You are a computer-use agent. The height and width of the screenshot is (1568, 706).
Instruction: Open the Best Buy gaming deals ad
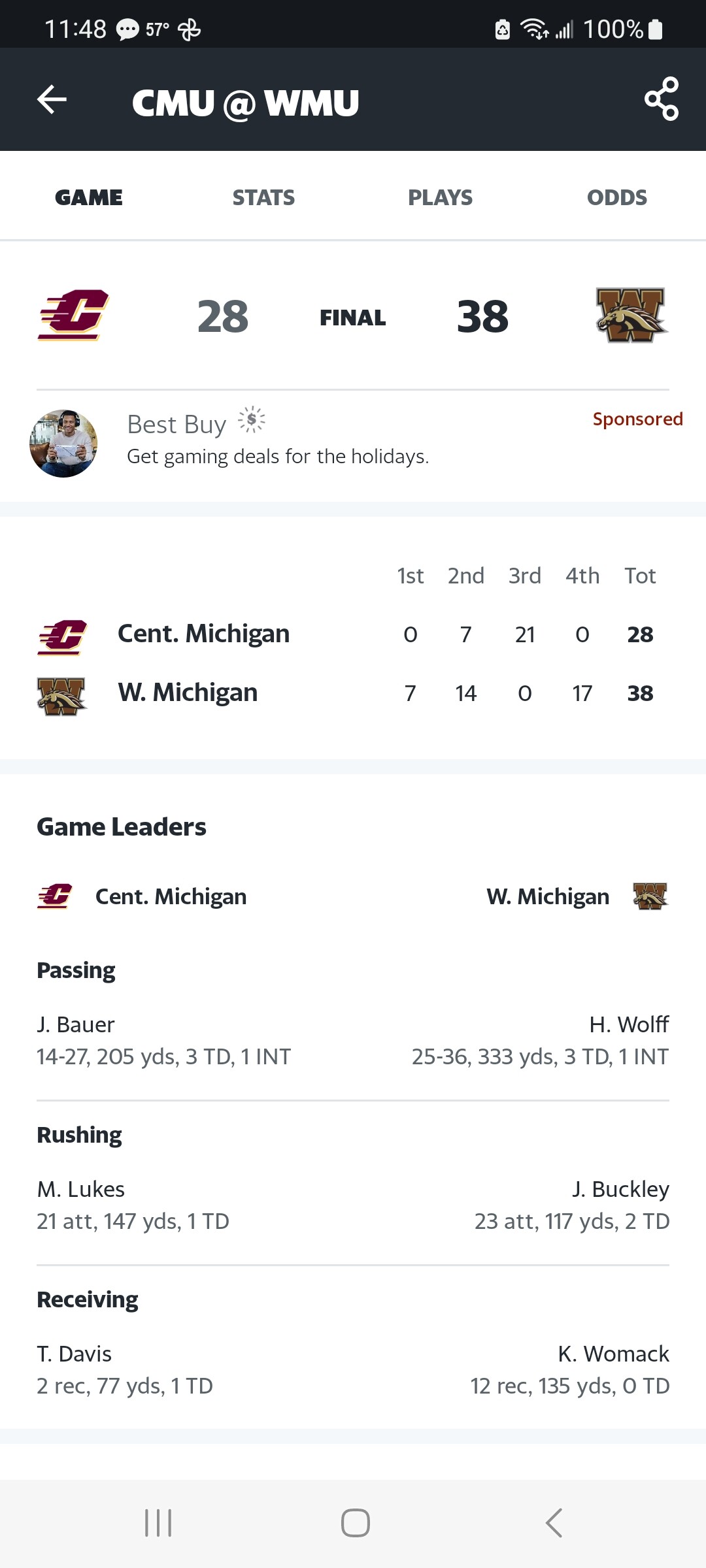pyautogui.click(x=278, y=456)
